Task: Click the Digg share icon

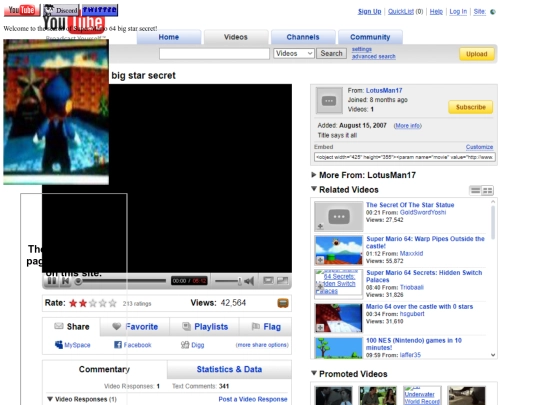Action: 185,345
